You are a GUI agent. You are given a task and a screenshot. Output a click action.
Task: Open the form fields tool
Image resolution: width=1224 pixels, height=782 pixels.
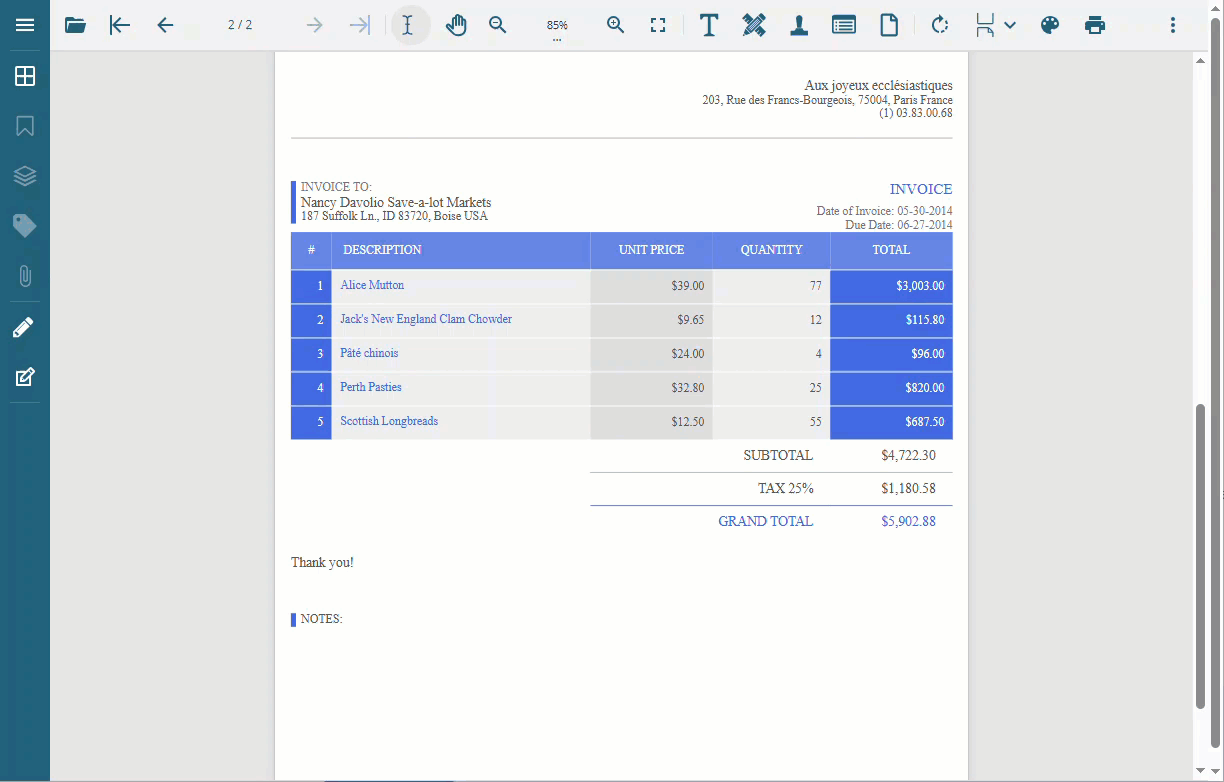(x=844, y=25)
